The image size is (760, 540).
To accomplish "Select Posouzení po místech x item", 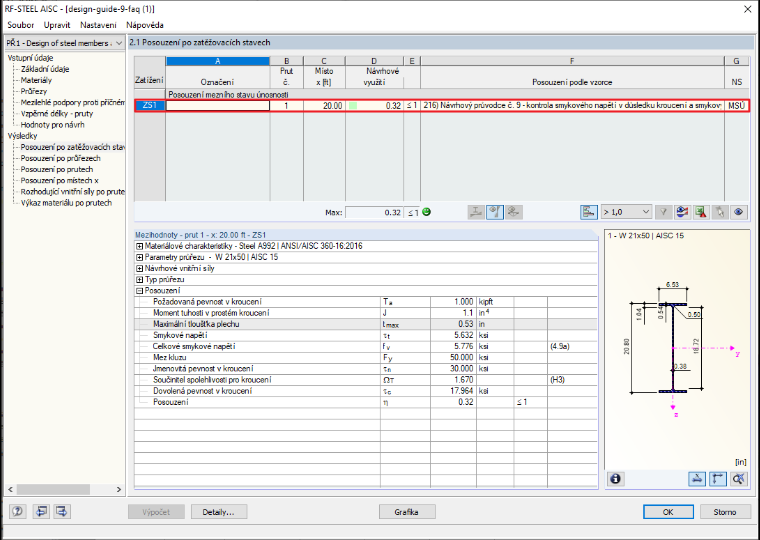I will point(60,180).
